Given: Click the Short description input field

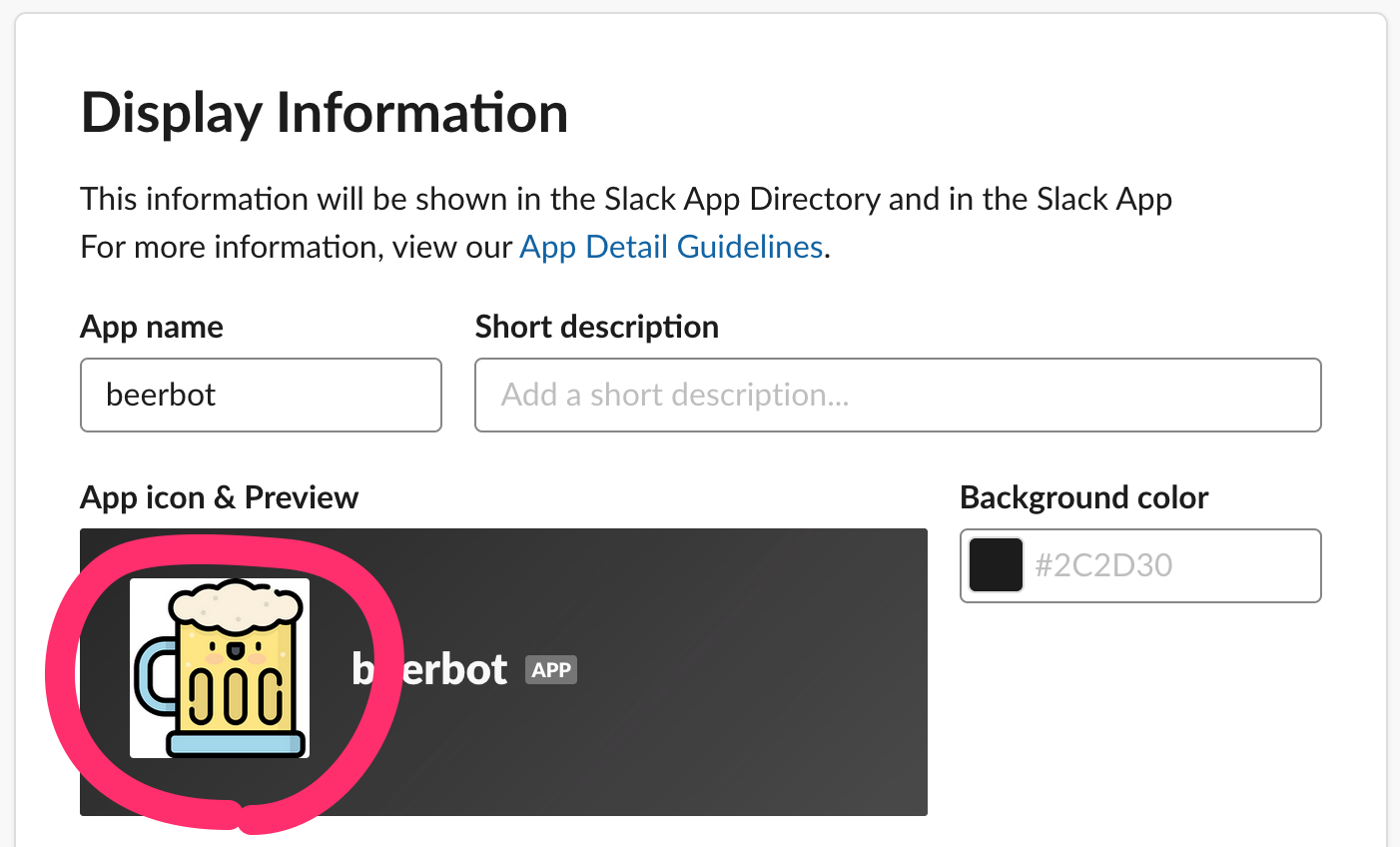Looking at the screenshot, I should (x=898, y=396).
